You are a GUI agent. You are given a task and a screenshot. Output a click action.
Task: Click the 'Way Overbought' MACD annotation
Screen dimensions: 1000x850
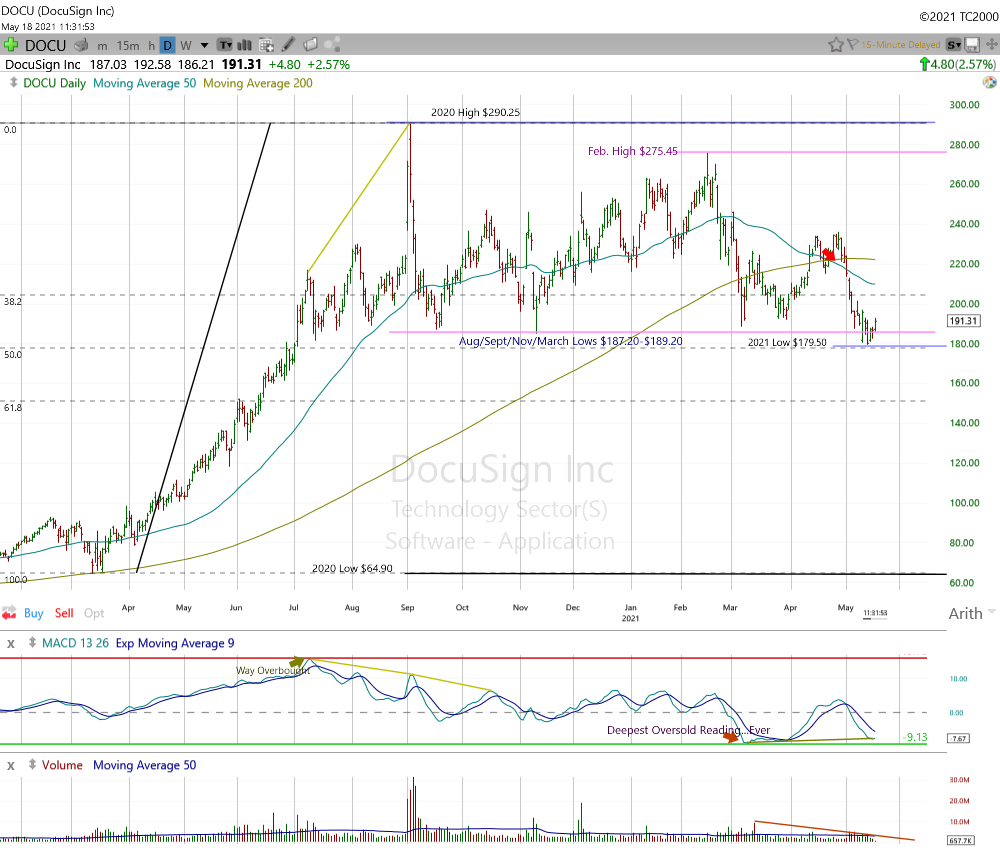273,670
